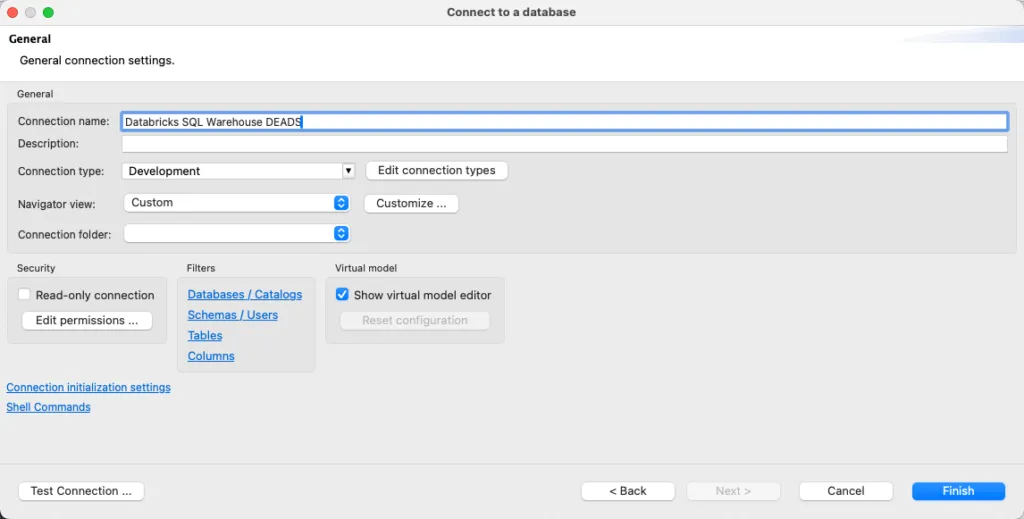Viewport: 1024px width, 519px height.
Task: Click the Tables filter link
Action: click(x=205, y=336)
